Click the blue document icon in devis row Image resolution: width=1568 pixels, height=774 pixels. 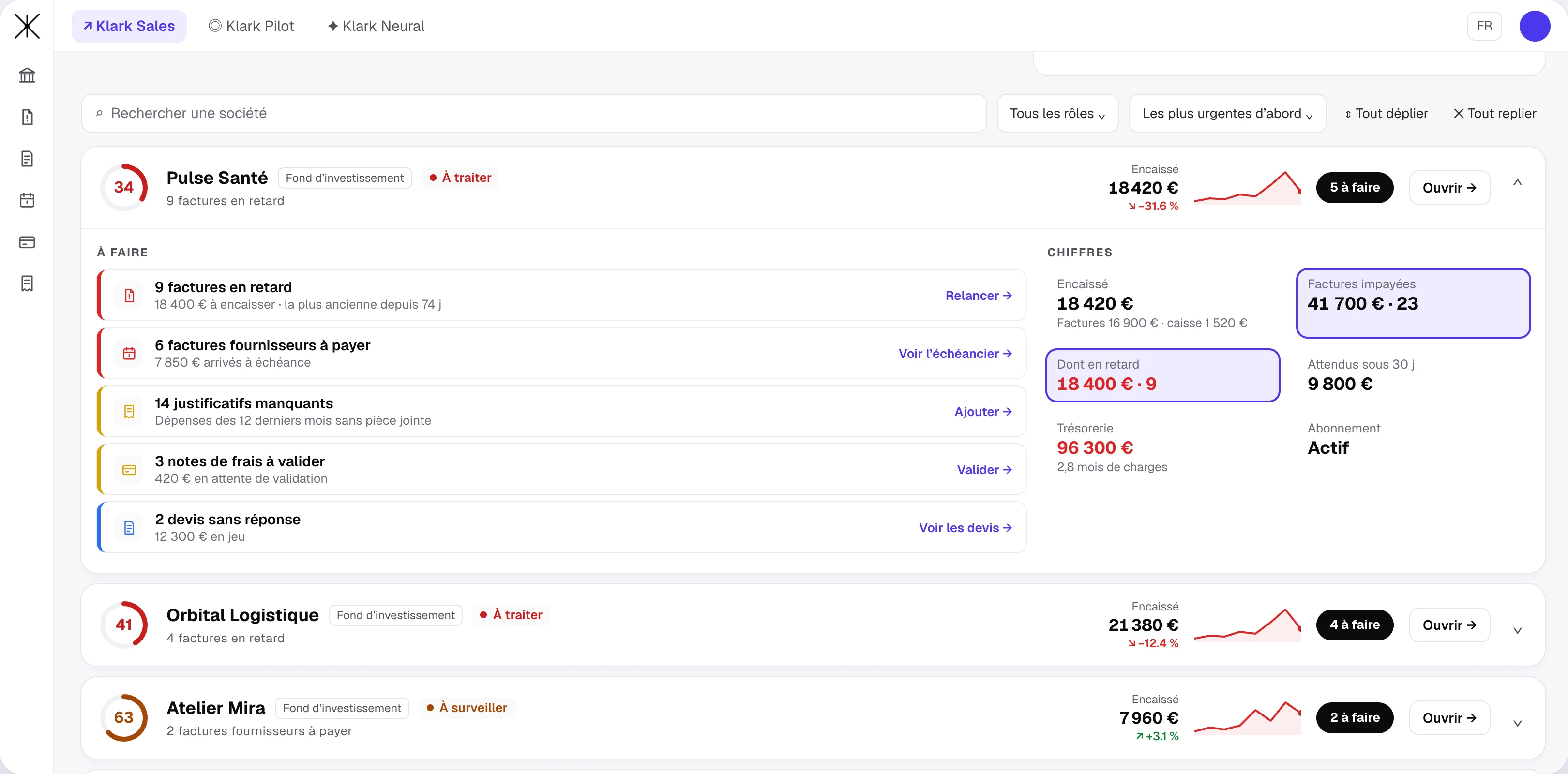pos(129,528)
